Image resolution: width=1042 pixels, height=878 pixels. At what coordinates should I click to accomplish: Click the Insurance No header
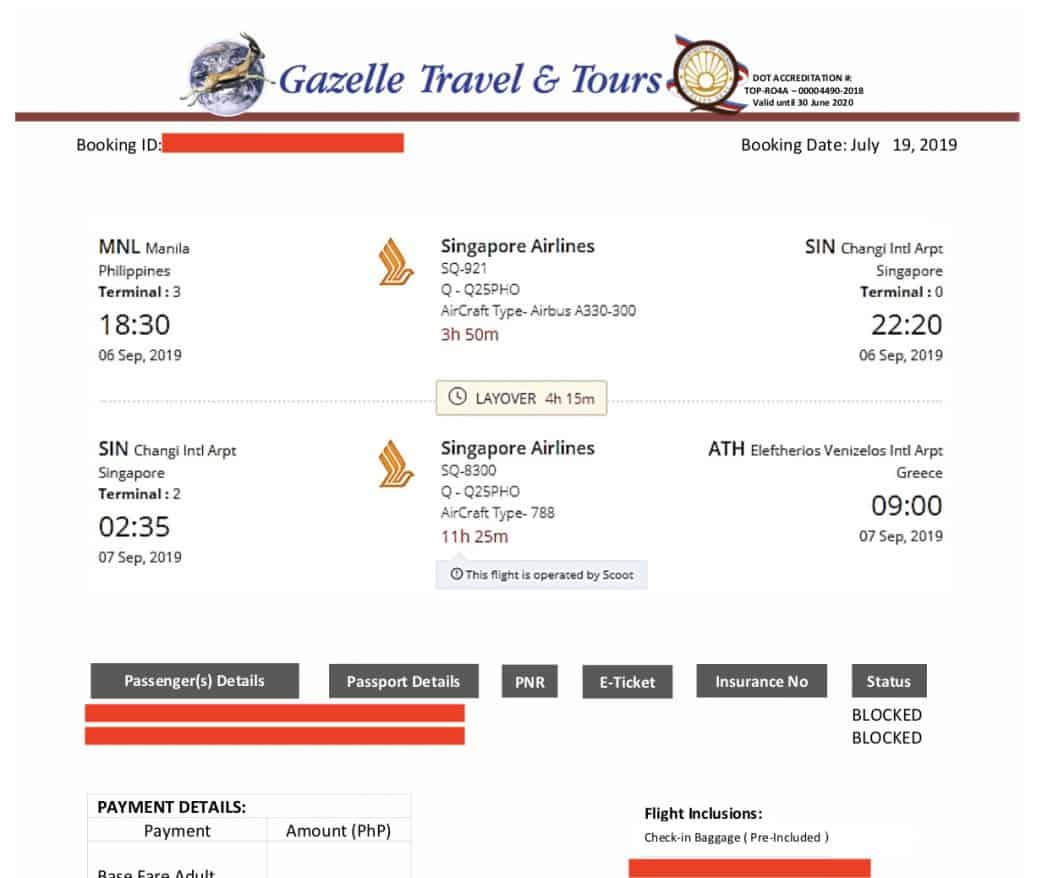pyautogui.click(x=761, y=682)
